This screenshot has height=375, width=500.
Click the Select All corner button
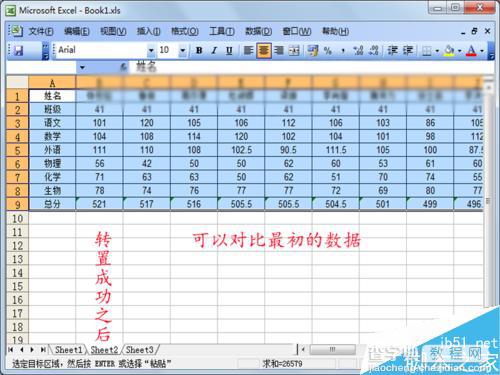(17, 82)
